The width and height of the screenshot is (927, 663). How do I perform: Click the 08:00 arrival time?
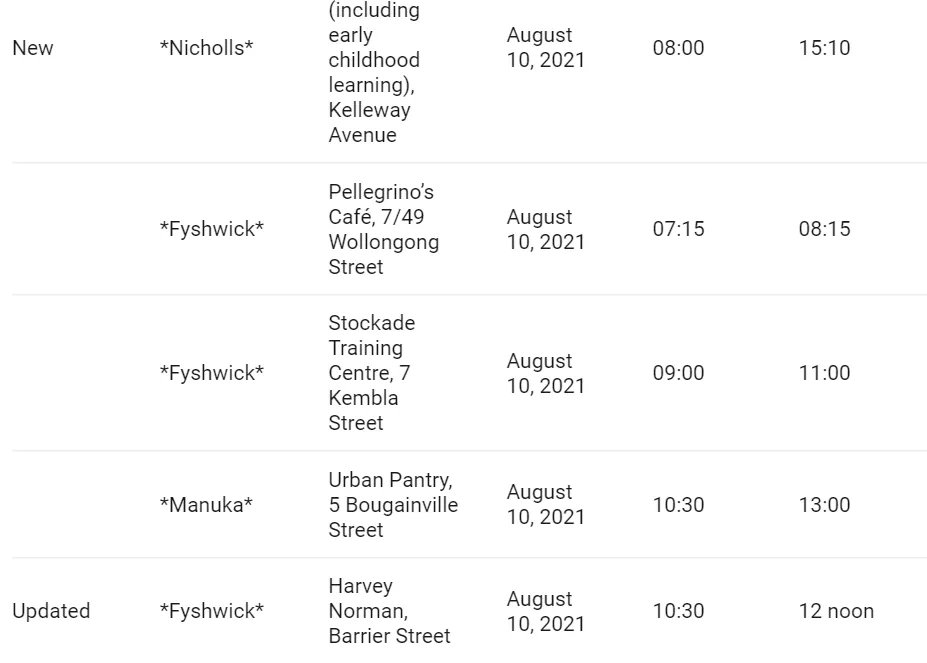(x=678, y=48)
